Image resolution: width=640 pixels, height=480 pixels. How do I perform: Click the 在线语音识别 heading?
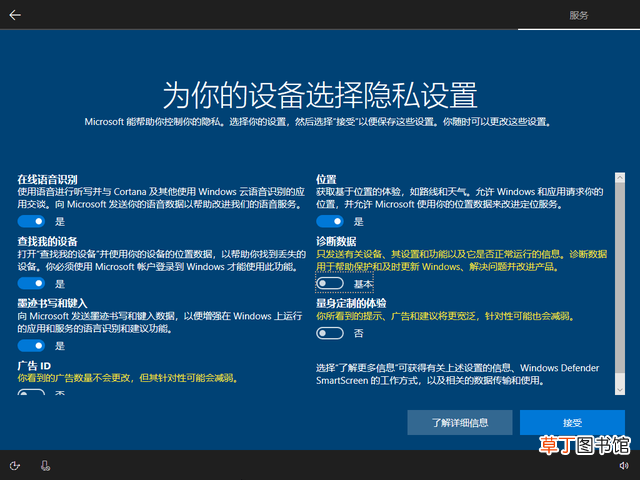pos(47,180)
